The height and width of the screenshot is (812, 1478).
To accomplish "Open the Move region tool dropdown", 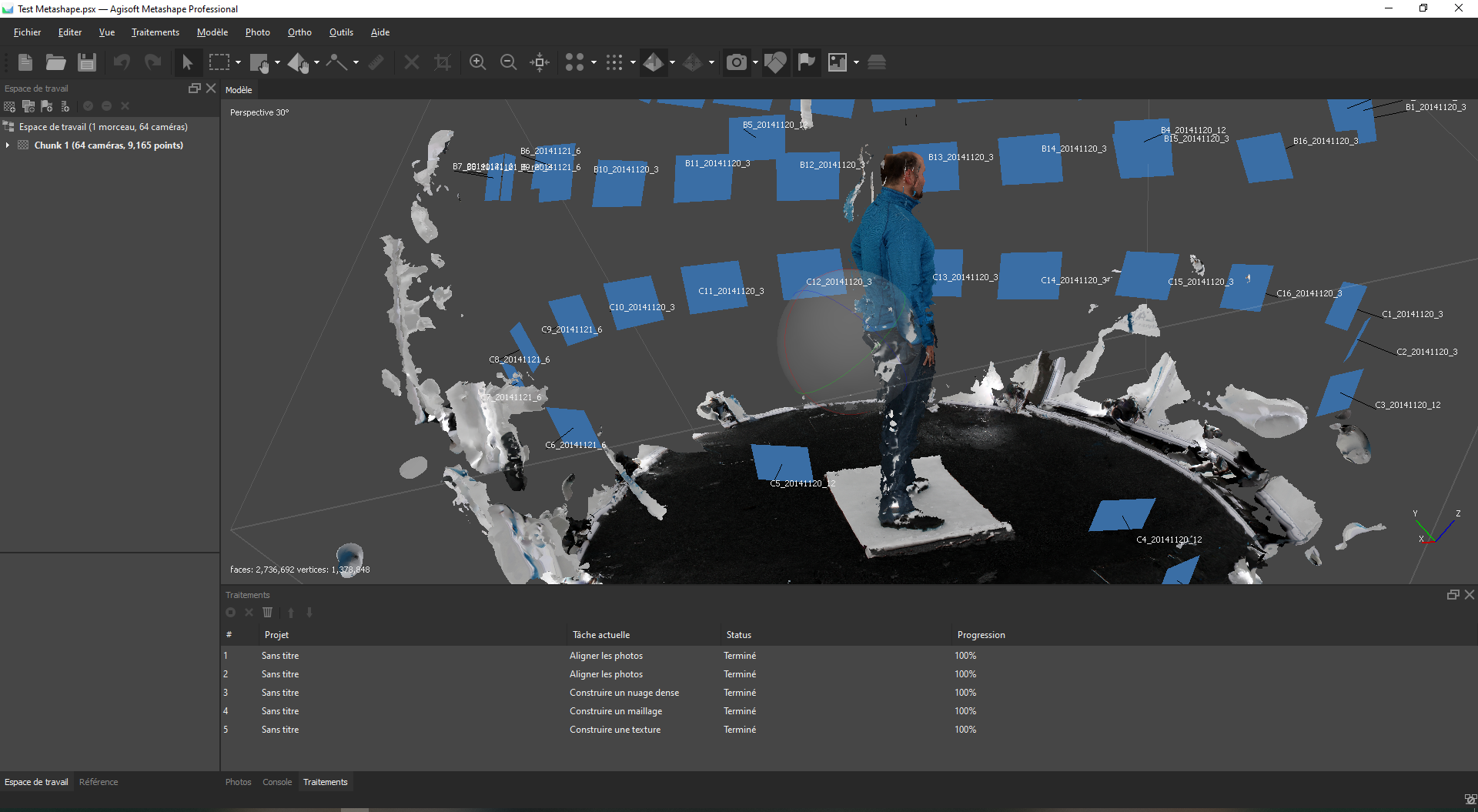I will point(278,62).
